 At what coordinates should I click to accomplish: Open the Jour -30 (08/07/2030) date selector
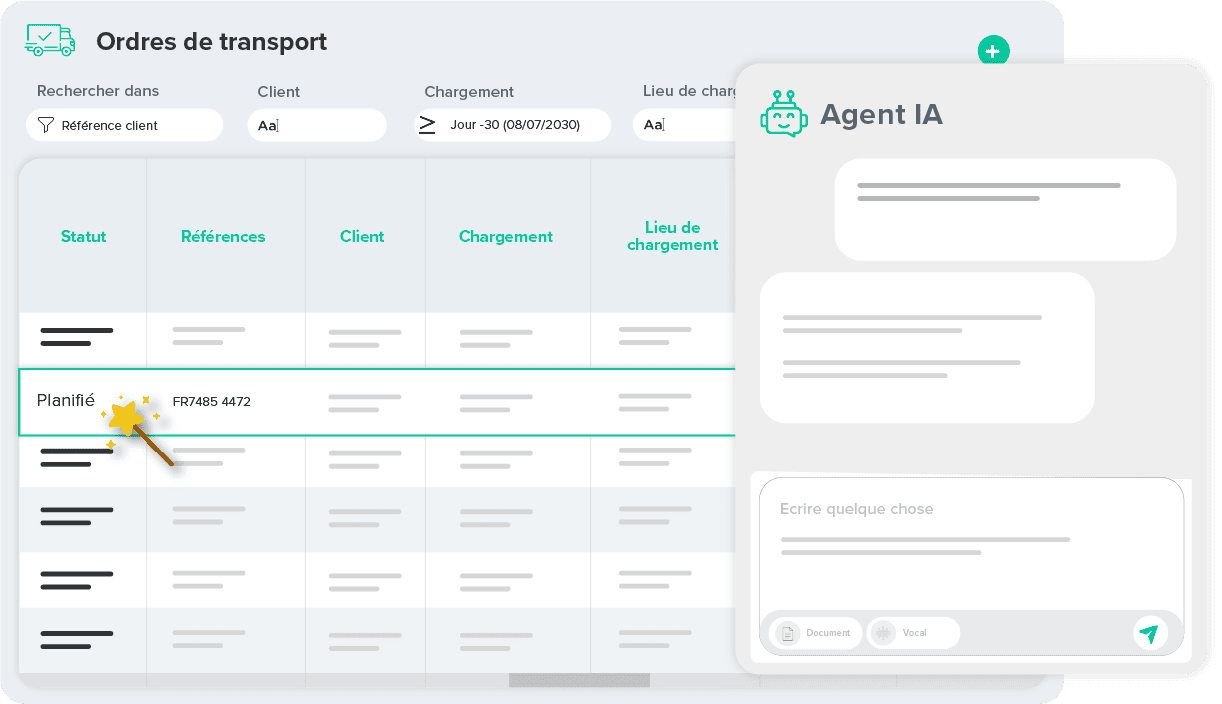[x=513, y=125]
